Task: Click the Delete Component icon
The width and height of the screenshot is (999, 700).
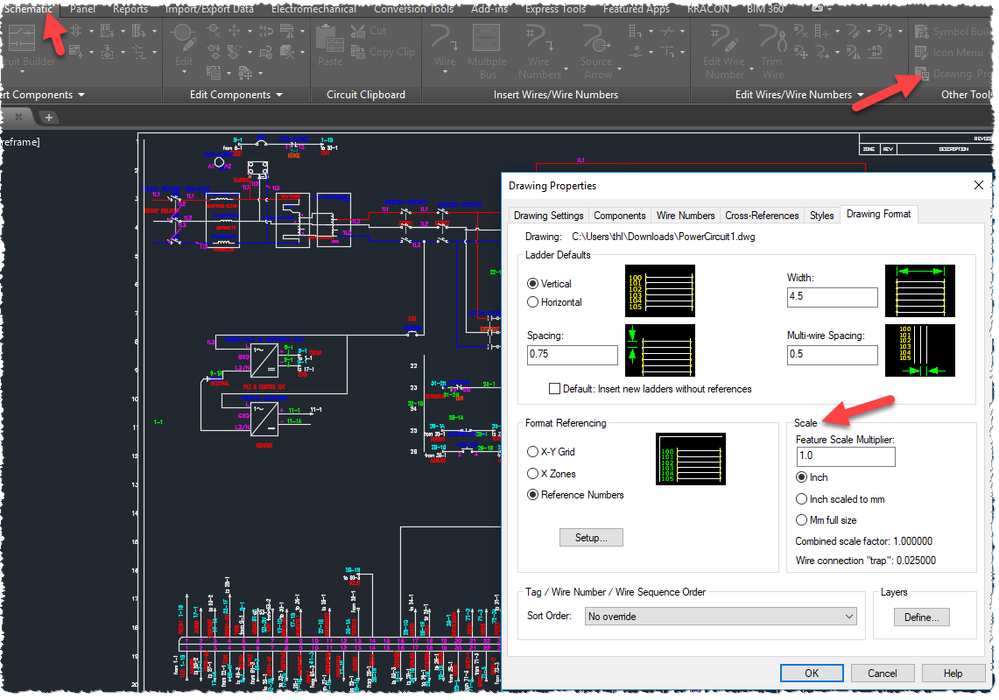Action: point(213,31)
